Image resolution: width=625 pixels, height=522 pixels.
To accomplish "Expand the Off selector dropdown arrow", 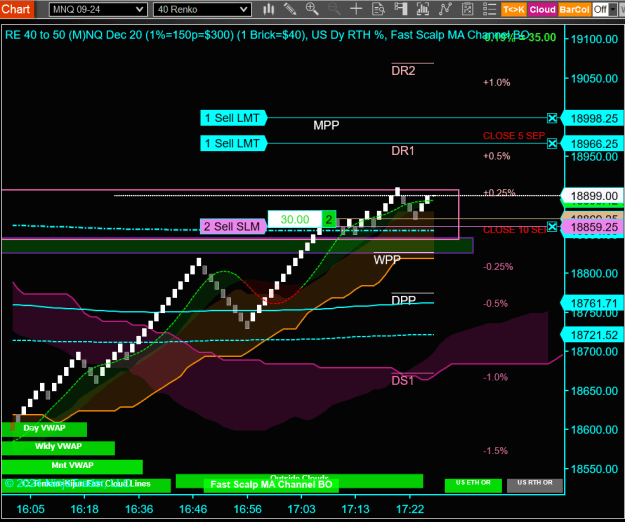I will [x=613, y=9].
